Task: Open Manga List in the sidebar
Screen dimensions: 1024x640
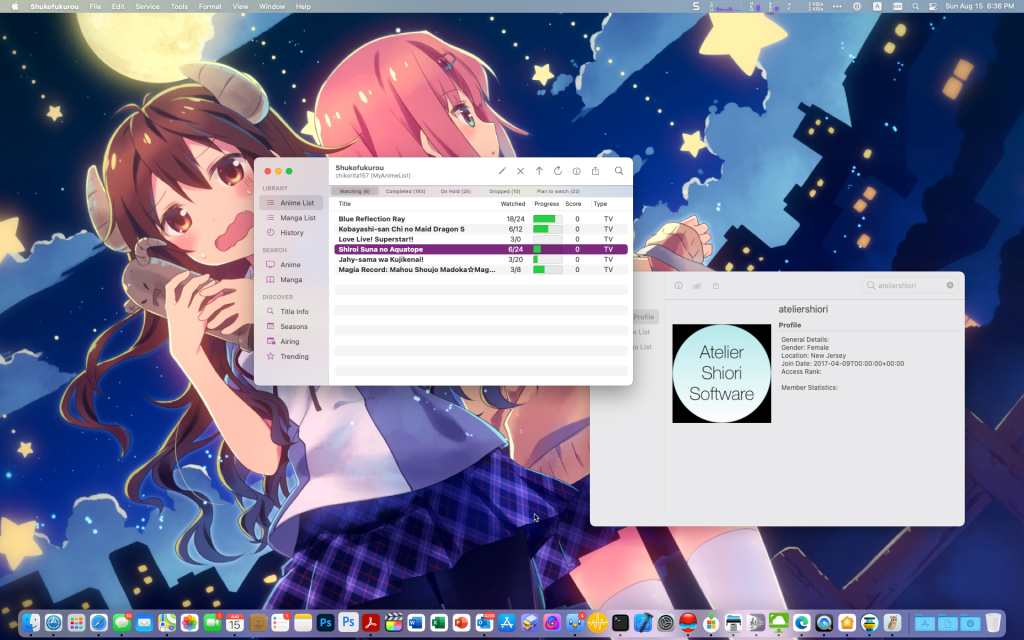Action: pyautogui.click(x=291, y=218)
